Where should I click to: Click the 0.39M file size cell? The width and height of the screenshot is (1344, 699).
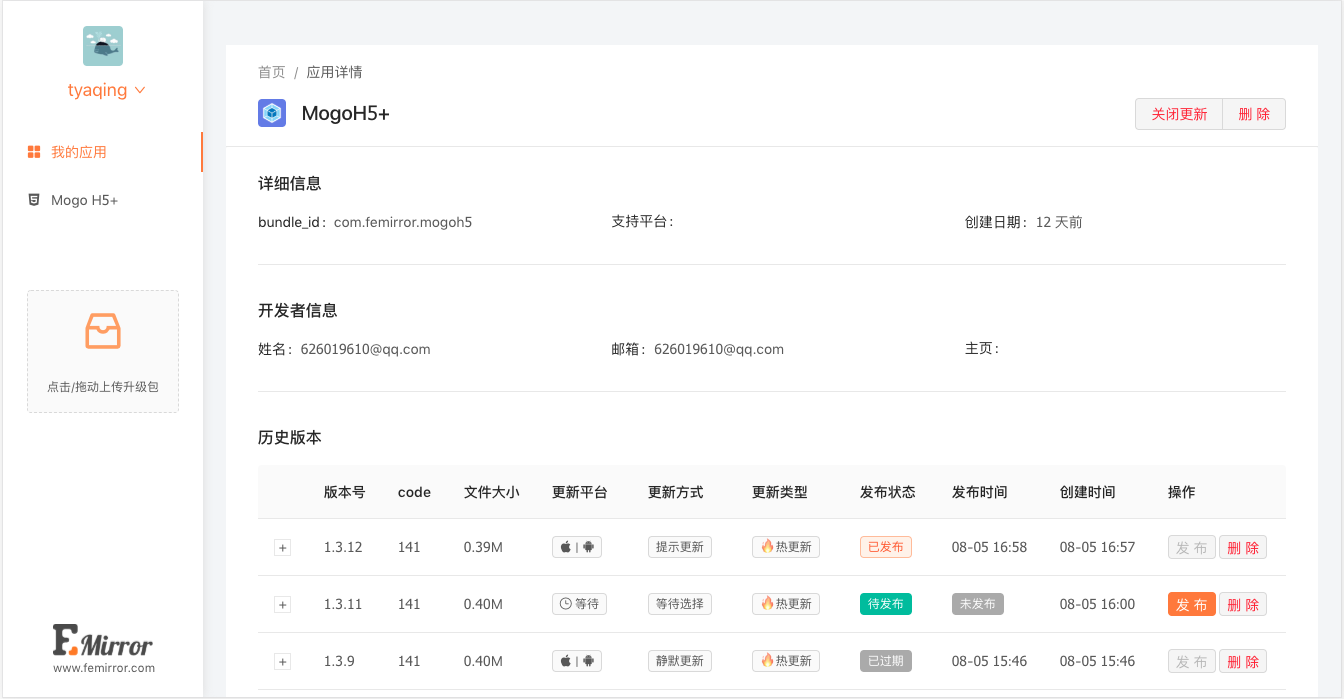pos(483,547)
